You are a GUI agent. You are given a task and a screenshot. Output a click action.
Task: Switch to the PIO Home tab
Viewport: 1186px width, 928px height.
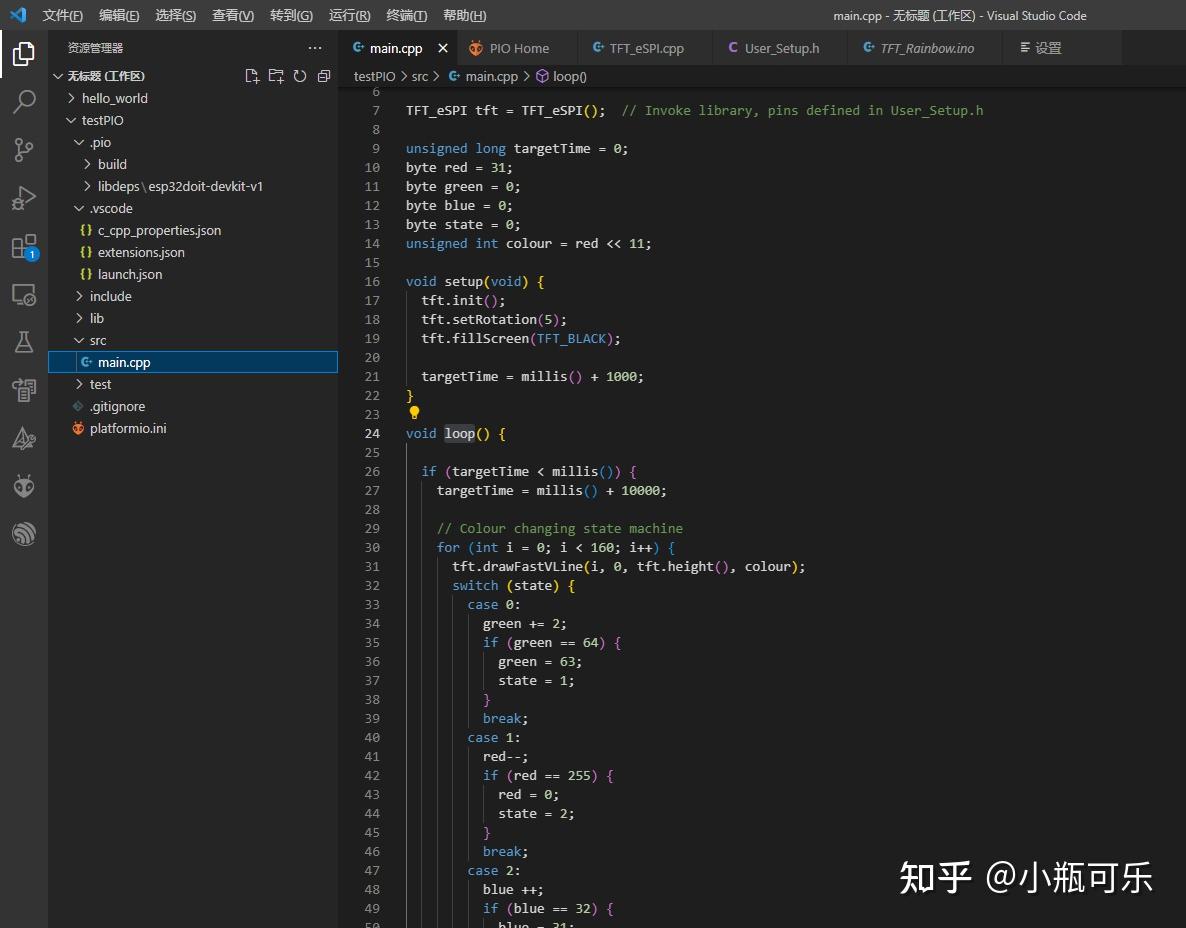click(514, 47)
